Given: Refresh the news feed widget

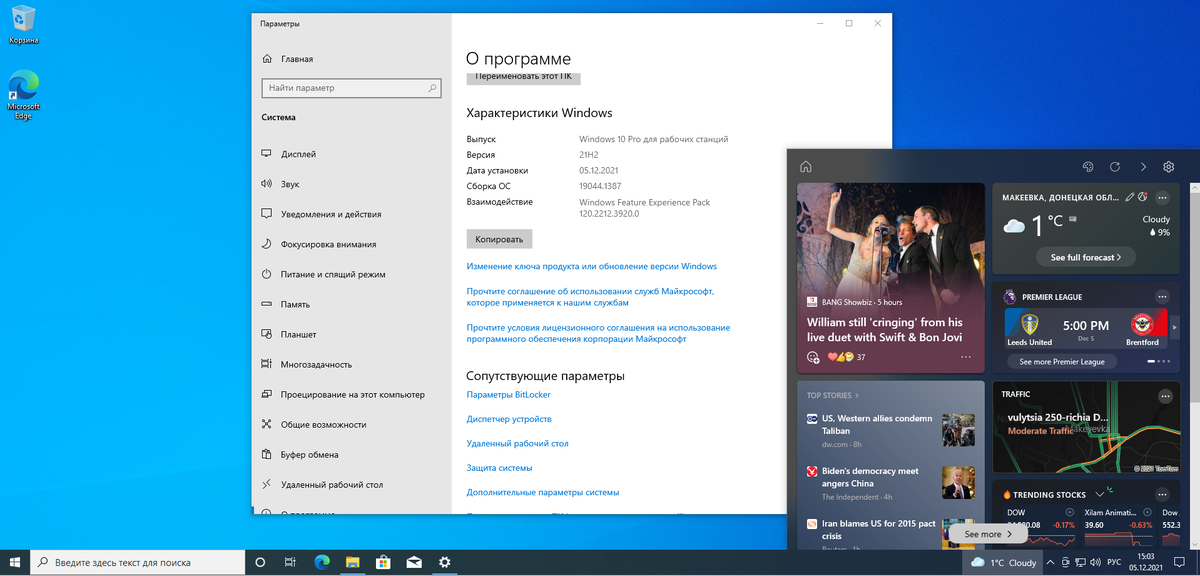Looking at the screenshot, I should click(1115, 167).
